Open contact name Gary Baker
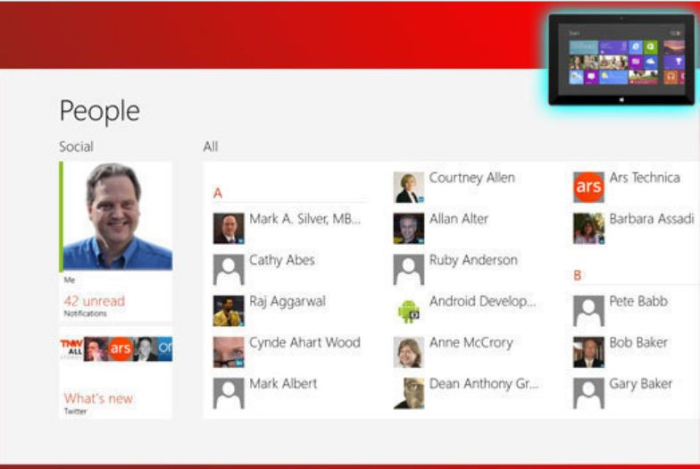The width and height of the screenshot is (700, 469). click(641, 383)
